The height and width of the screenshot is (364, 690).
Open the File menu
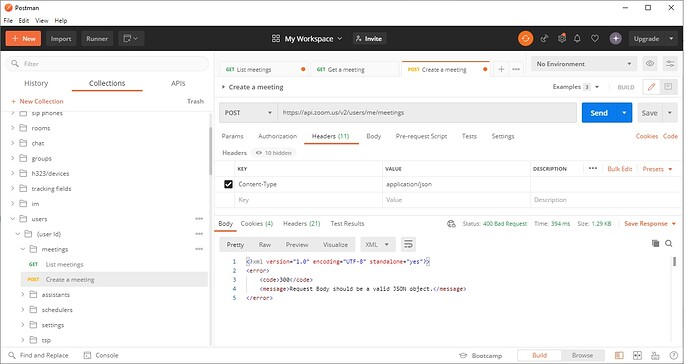[8, 20]
